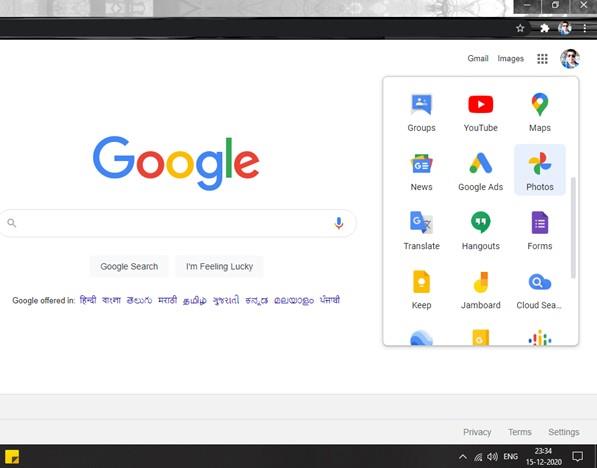Switch Google to Bengali (বাংলা)
Viewport: 597px width, 468px height.
(x=111, y=300)
